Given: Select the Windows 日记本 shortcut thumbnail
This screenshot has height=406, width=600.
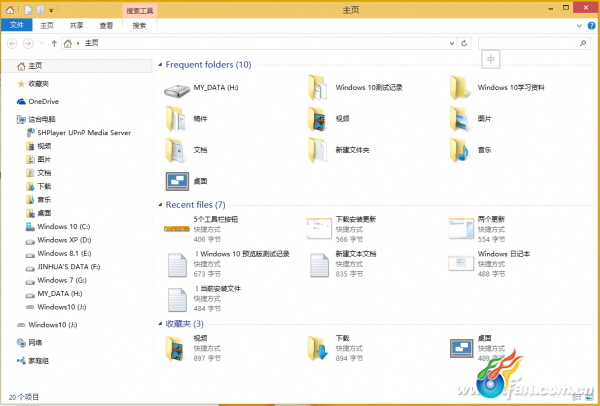Looking at the screenshot, I should click(461, 263).
